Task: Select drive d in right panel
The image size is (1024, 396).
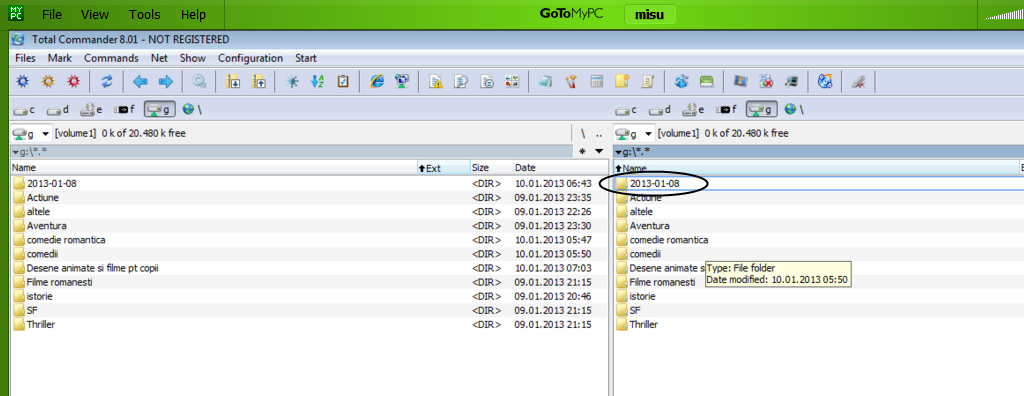Action: pos(660,110)
